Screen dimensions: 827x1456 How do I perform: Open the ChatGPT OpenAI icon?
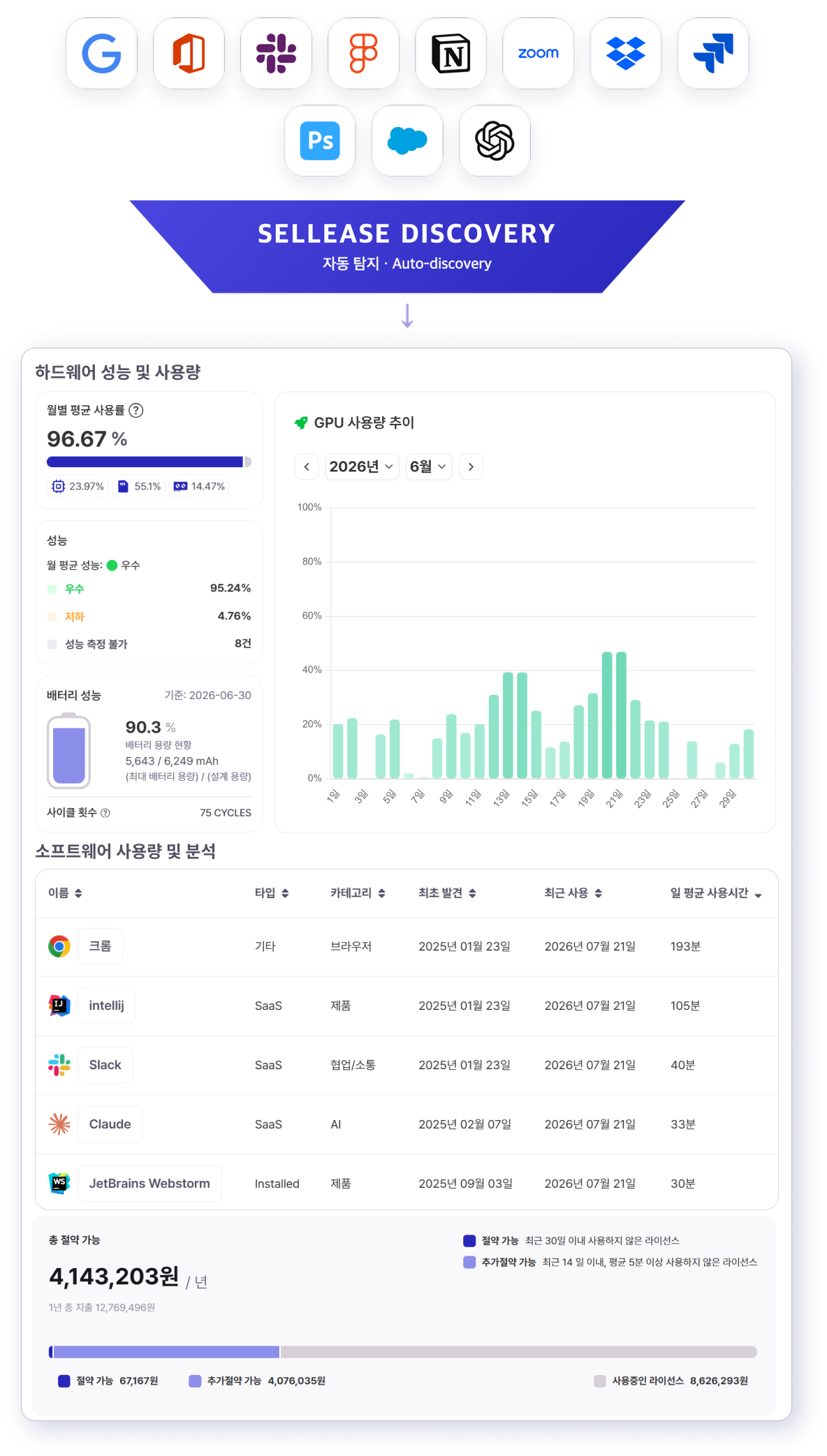(x=495, y=140)
